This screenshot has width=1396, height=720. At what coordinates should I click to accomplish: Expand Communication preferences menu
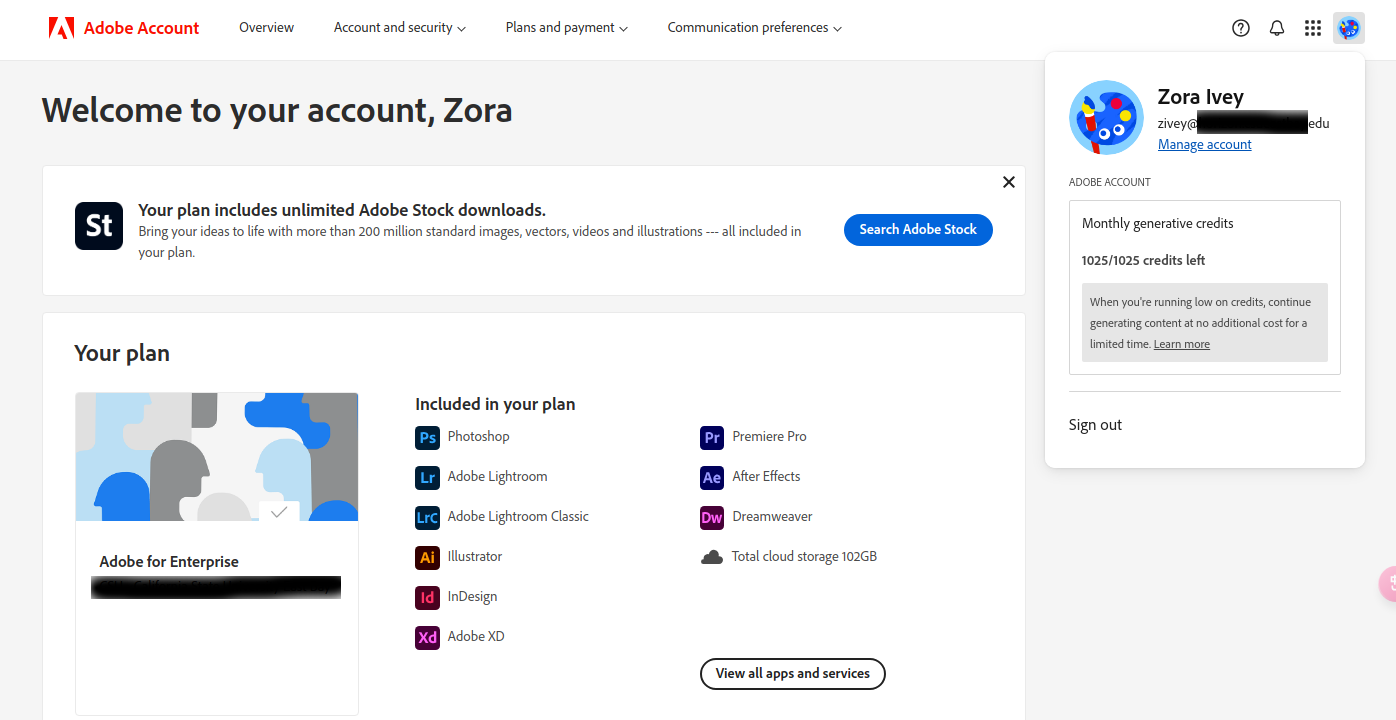755,28
